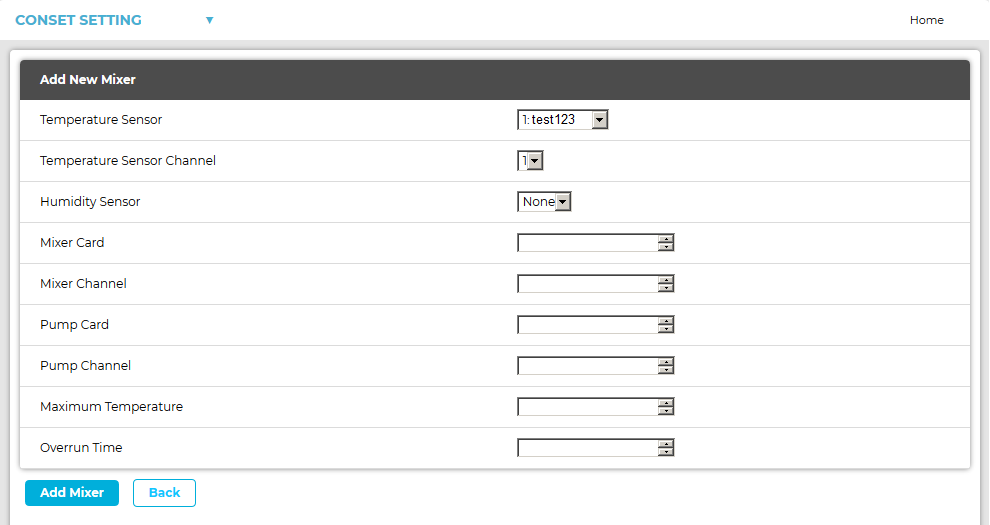This screenshot has width=990, height=525.
Task: Decrease the Mixer Channel value
Action: 666,288
